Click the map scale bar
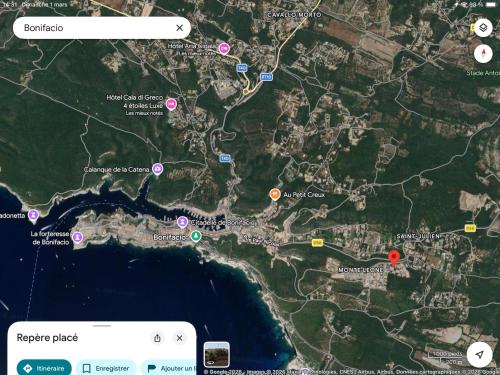Viewport: 500px width, 375px height. tap(446, 358)
